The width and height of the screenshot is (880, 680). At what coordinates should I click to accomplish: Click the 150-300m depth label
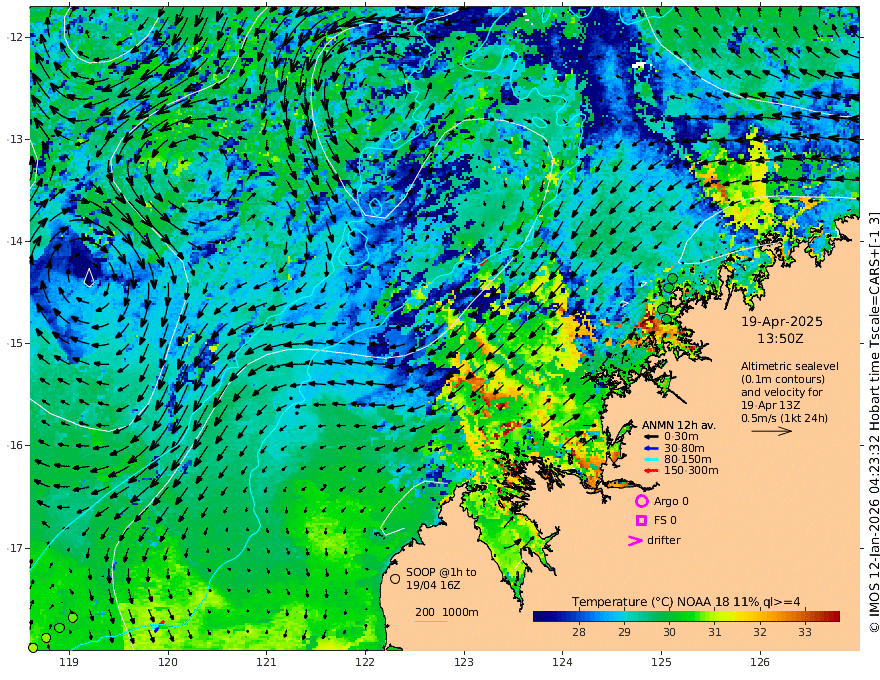click(691, 471)
